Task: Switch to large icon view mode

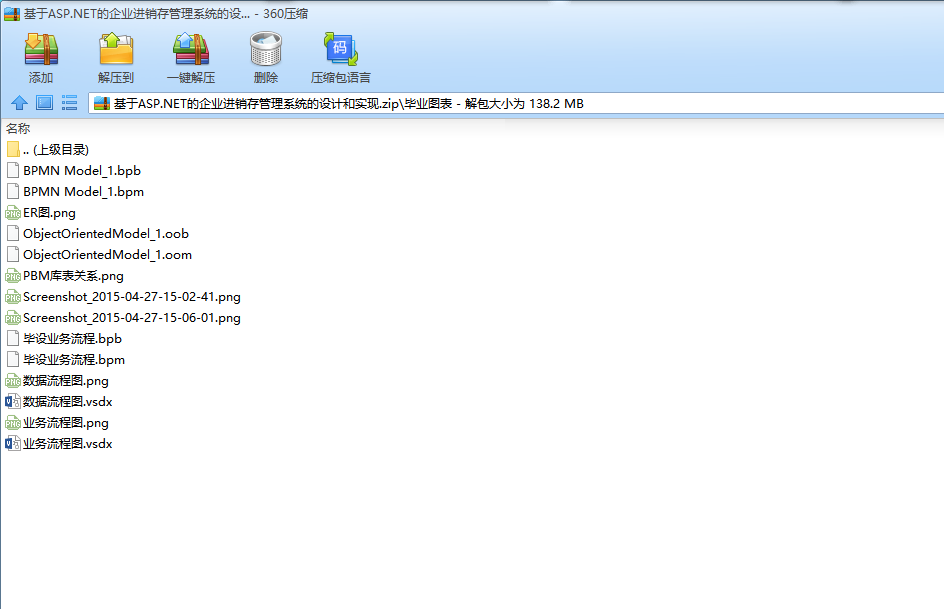Action: (45, 103)
